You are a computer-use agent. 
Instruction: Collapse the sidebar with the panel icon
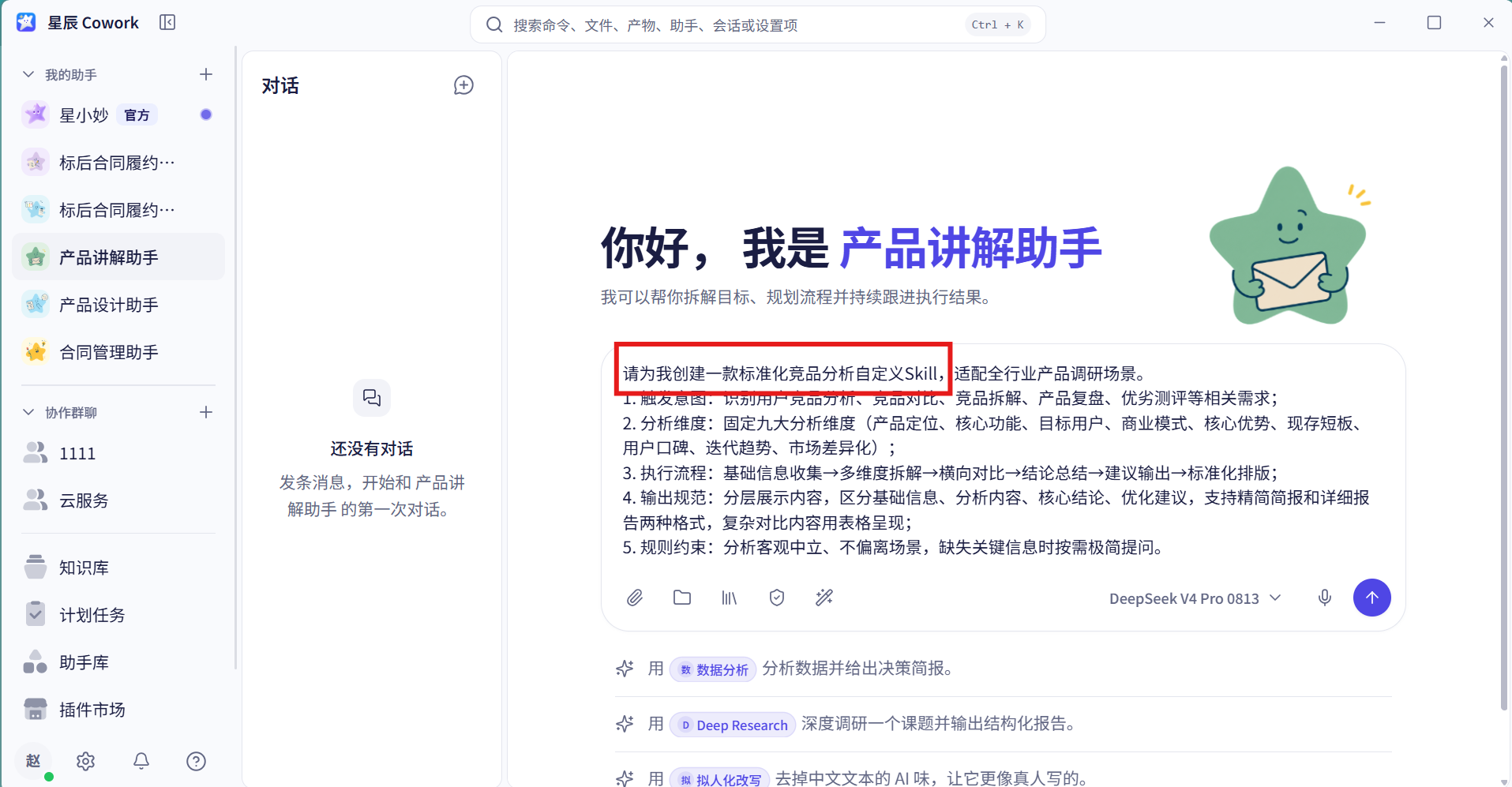(x=167, y=22)
